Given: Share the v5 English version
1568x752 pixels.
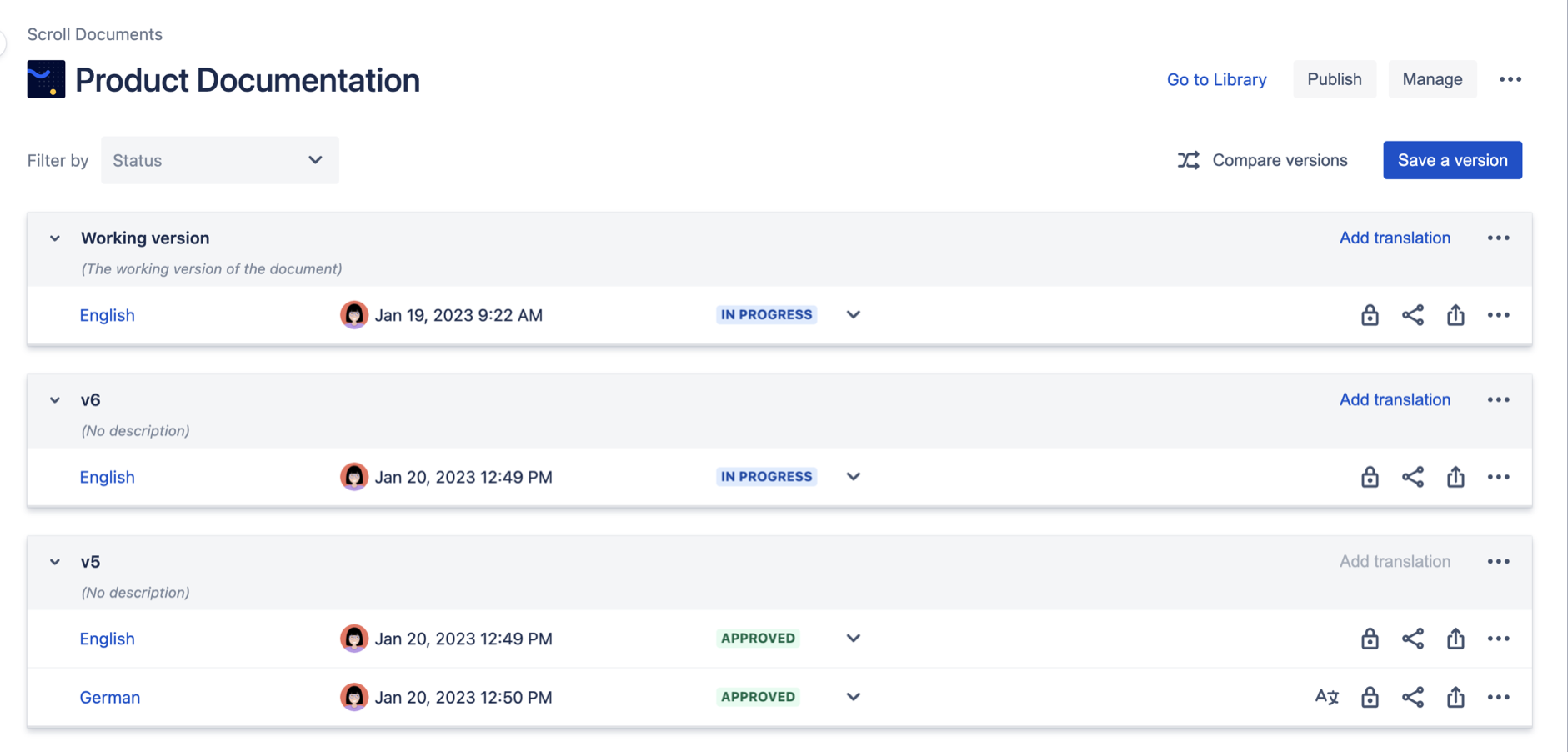Looking at the screenshot, I should click(x=1413, y=639).
